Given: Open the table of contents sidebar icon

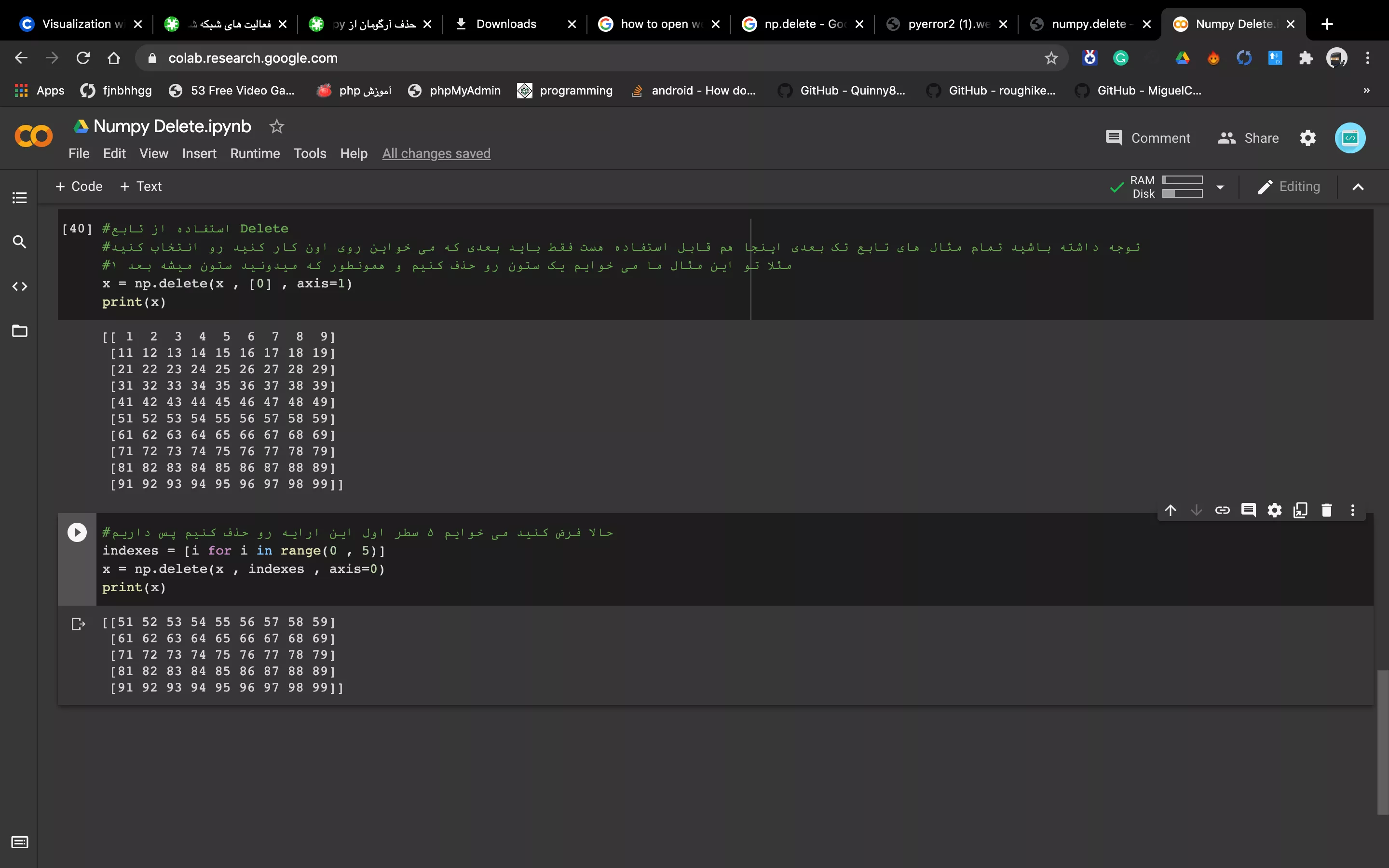Looking at the screenshot, I should tap(19, 198).
